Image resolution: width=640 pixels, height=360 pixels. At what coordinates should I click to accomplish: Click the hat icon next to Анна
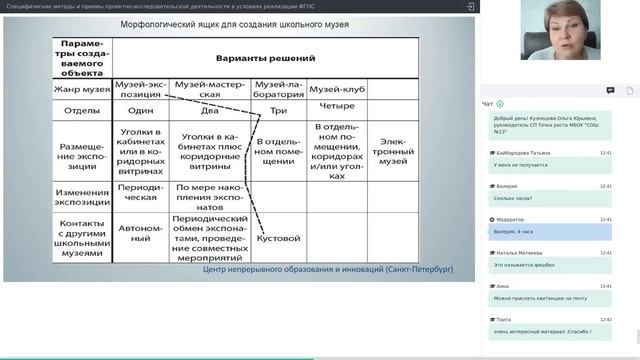[x=492, y=286]
